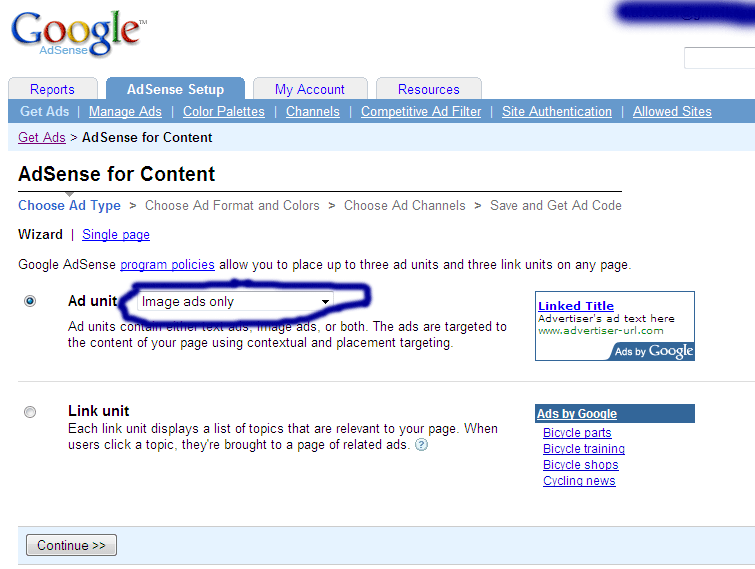Screen dimensions: 755x569
Task: Select the Ad unit radio button
Action: 30,301
